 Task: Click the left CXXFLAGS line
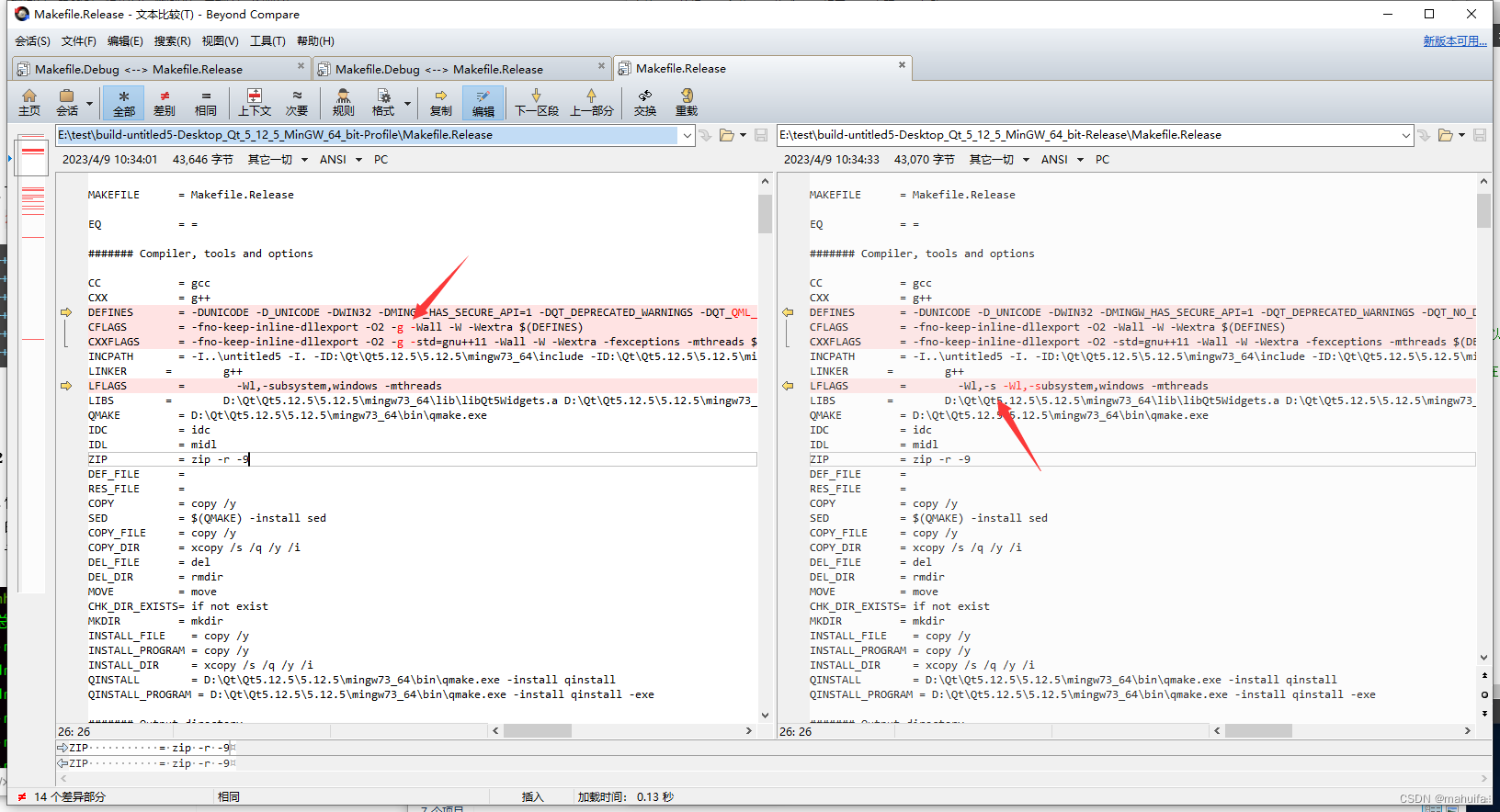422,342
